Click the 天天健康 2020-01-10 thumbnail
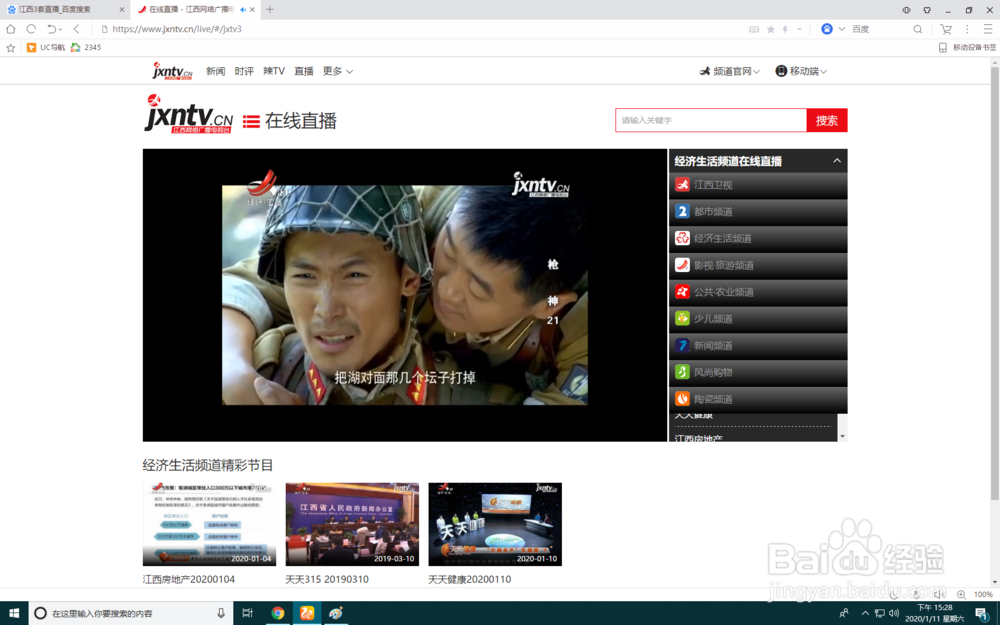Image resolution: width=1000 pixels, height=625 pixels. [495, 524]
